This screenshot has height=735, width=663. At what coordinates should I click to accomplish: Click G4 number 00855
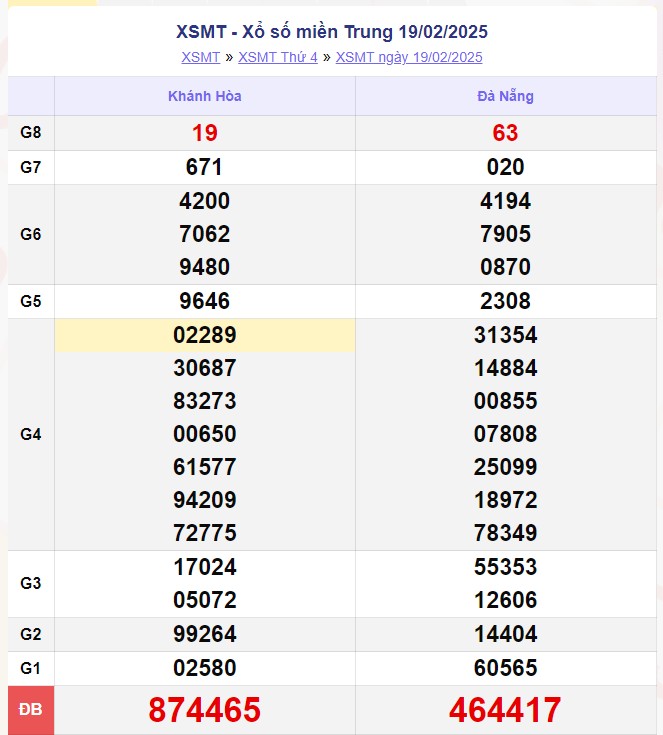[x=505, y=401]
